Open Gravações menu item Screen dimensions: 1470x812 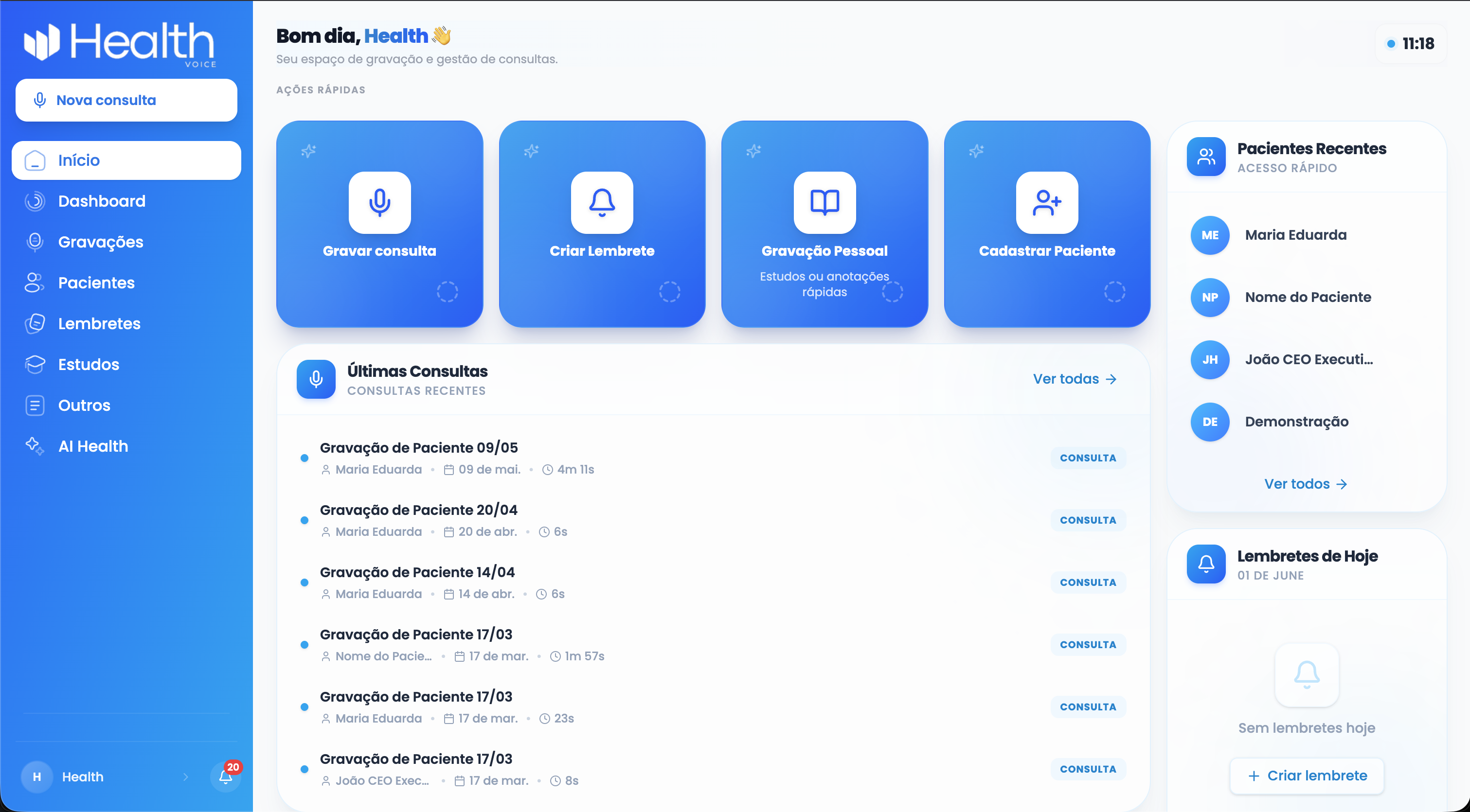[126, 242]
